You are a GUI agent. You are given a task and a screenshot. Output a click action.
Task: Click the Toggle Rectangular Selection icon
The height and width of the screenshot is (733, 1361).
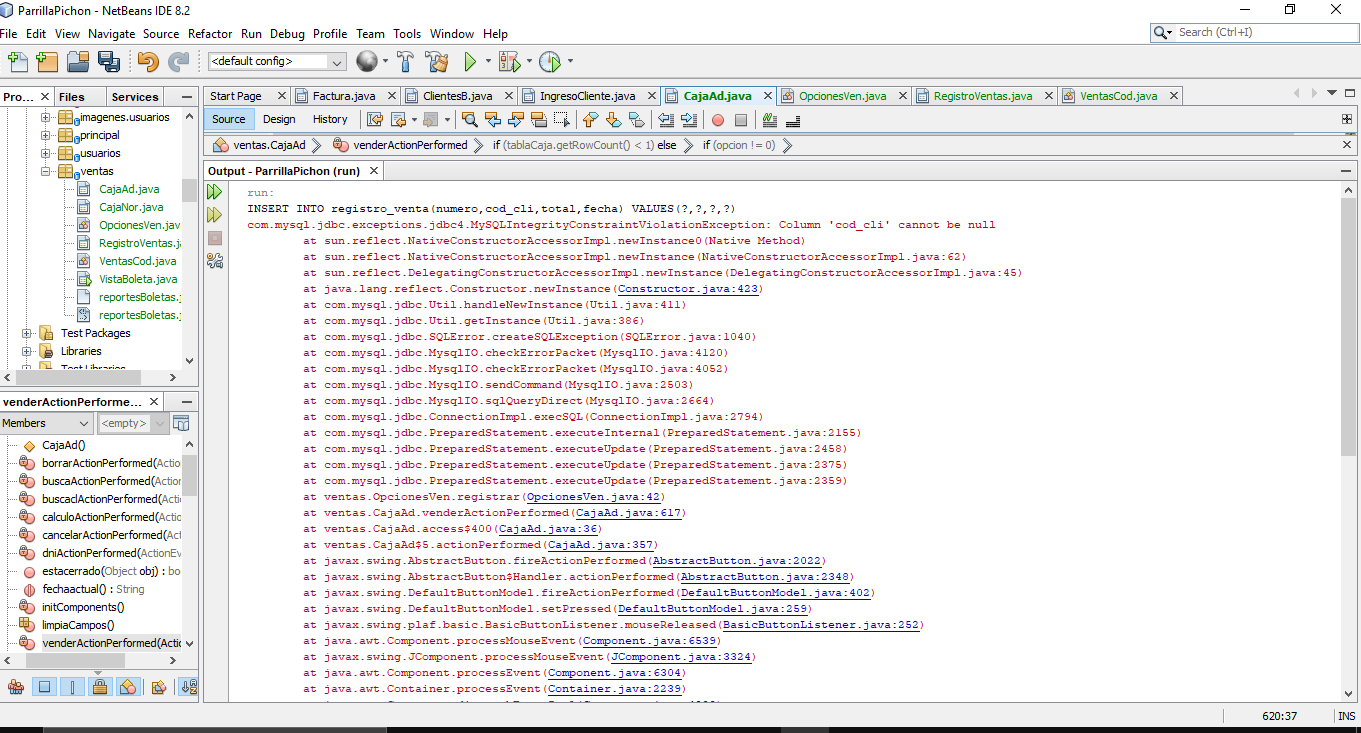pyautogui.click(x=561, y=120)
